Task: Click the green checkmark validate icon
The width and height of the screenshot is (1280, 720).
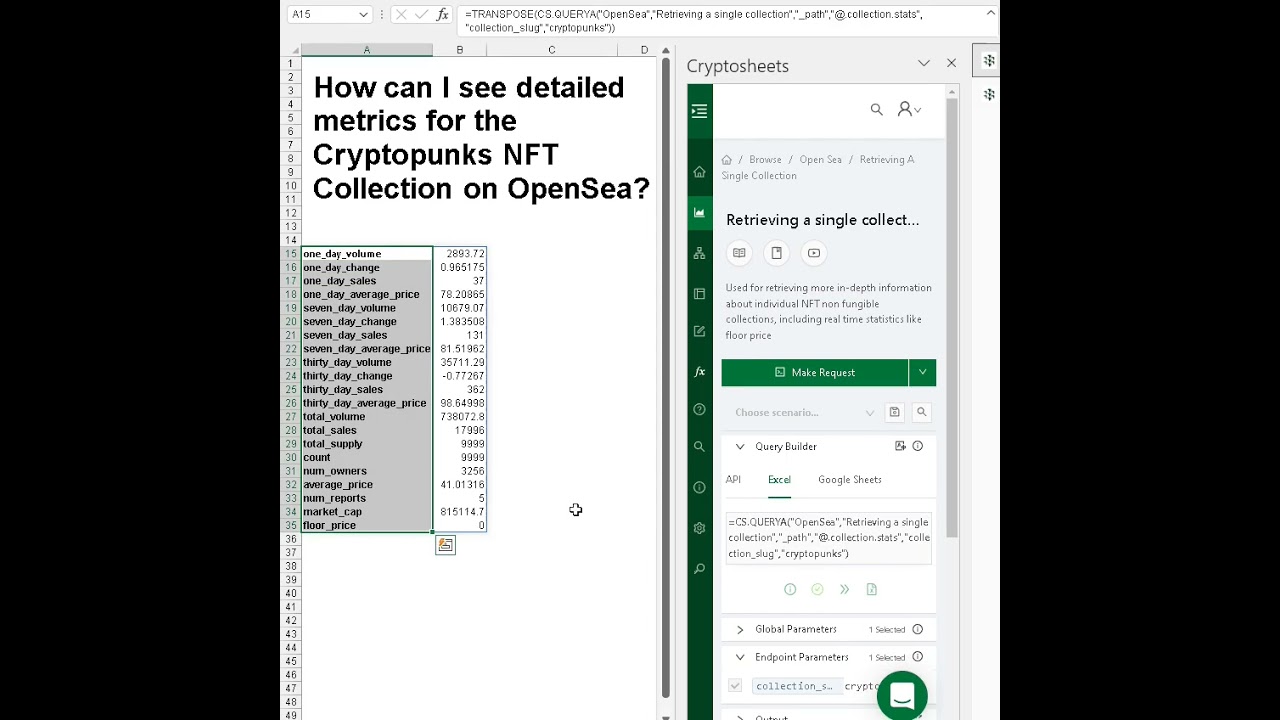Action: pyautogui.click(x=817, y=589)
